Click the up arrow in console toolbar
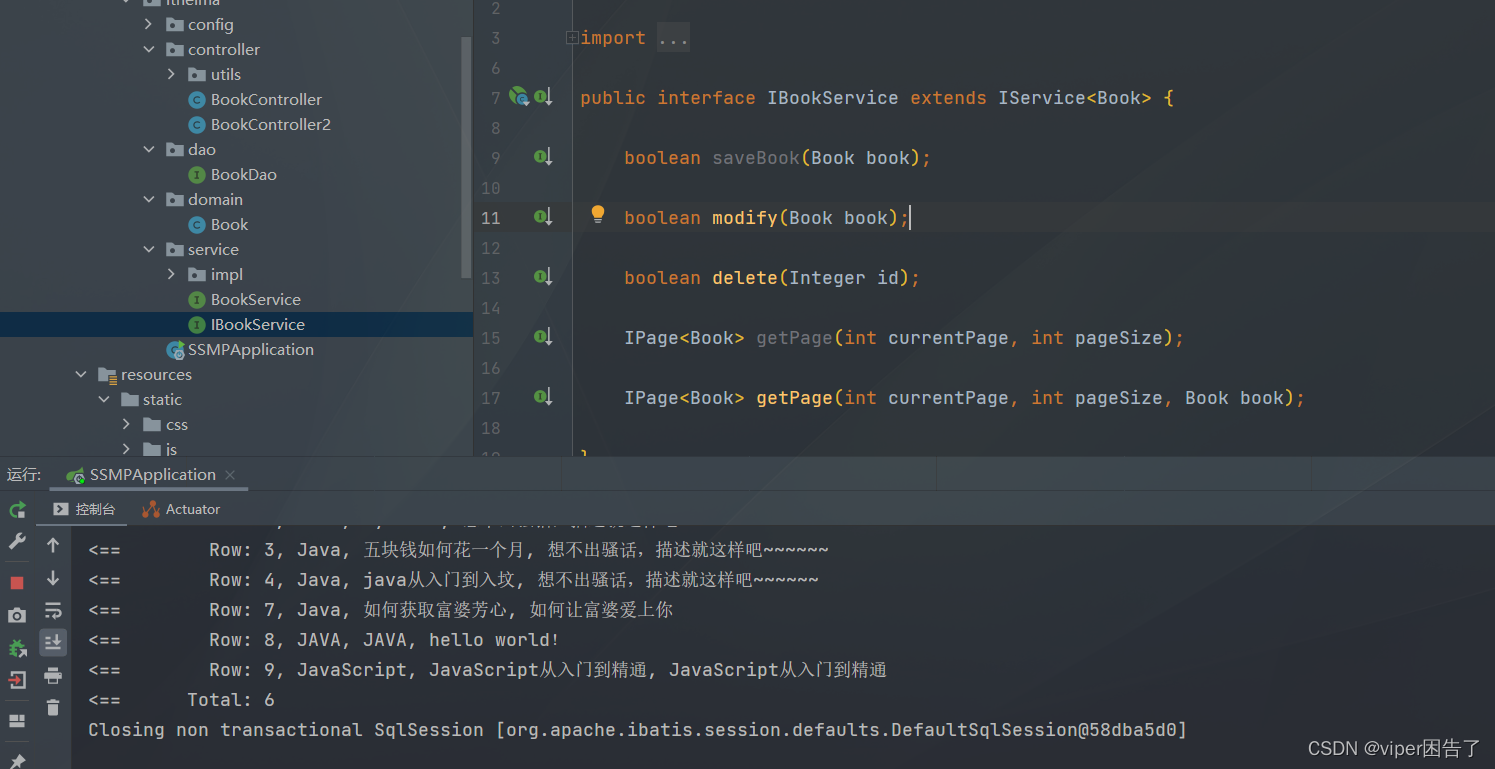 [x=53, y=545]
